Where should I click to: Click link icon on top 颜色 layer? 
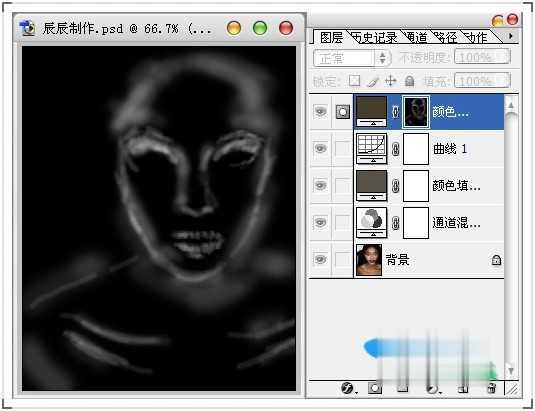395,112
